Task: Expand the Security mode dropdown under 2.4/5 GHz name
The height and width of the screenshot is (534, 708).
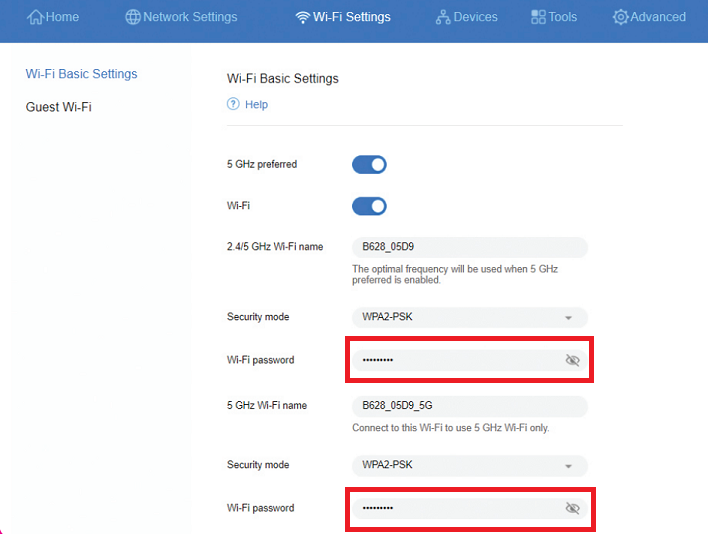Action: coord(468,317)
